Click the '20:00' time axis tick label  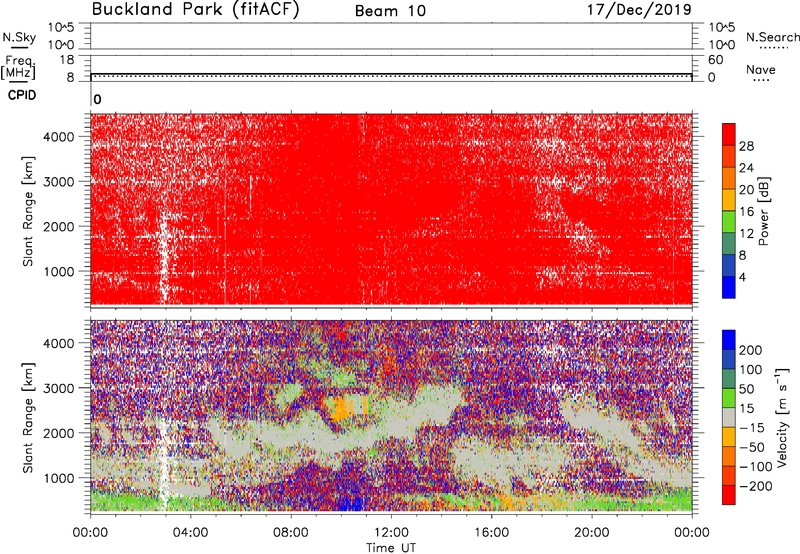592,533
